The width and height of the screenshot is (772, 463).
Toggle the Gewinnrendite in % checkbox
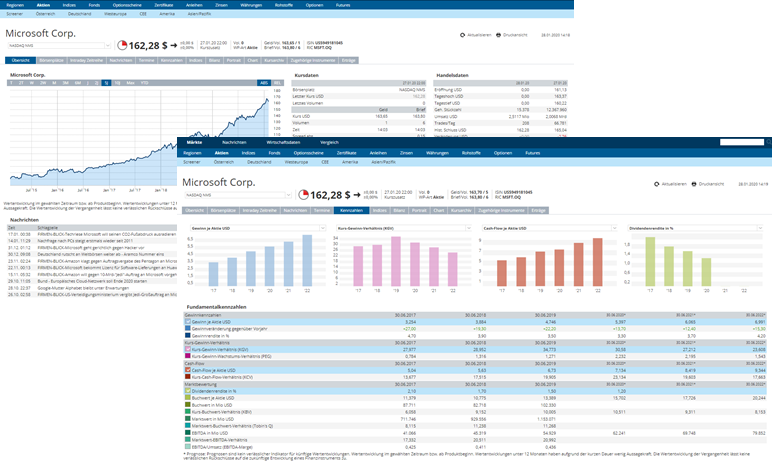tap(188, 335)
